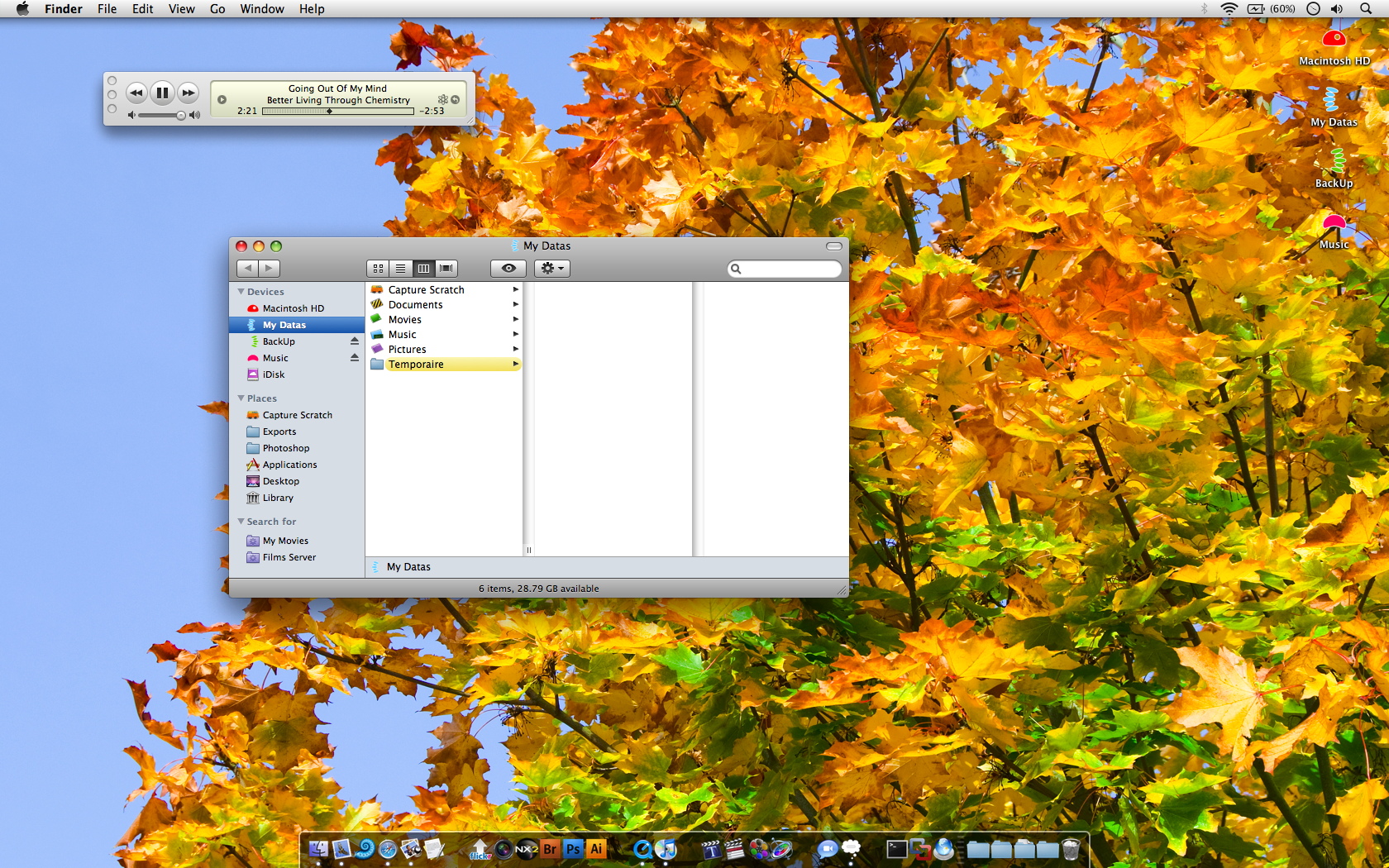Switch Finder window to column view
Image resolution: width=1389 pixels, height=868 pixels.
point(423,269)
